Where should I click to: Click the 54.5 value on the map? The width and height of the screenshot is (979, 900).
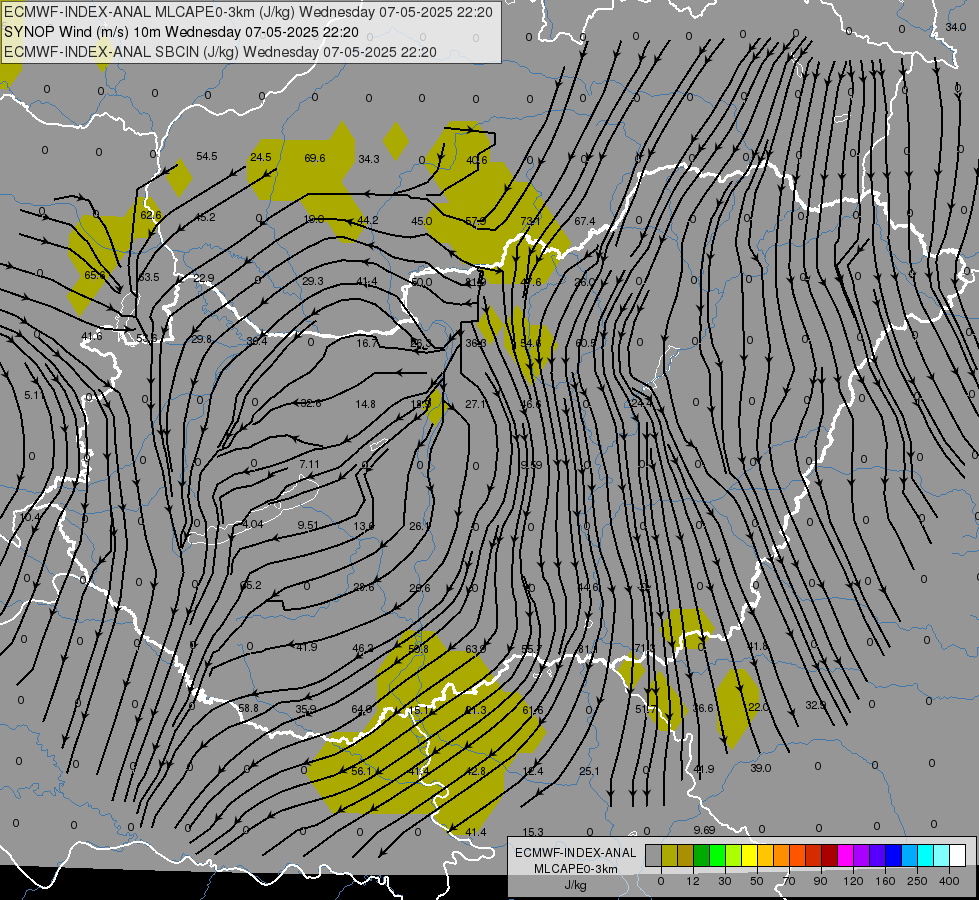207,156
